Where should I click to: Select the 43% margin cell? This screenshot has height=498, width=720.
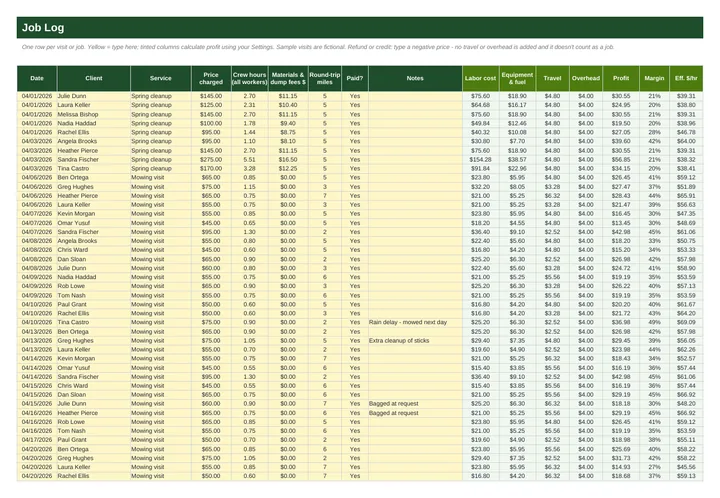654,313
